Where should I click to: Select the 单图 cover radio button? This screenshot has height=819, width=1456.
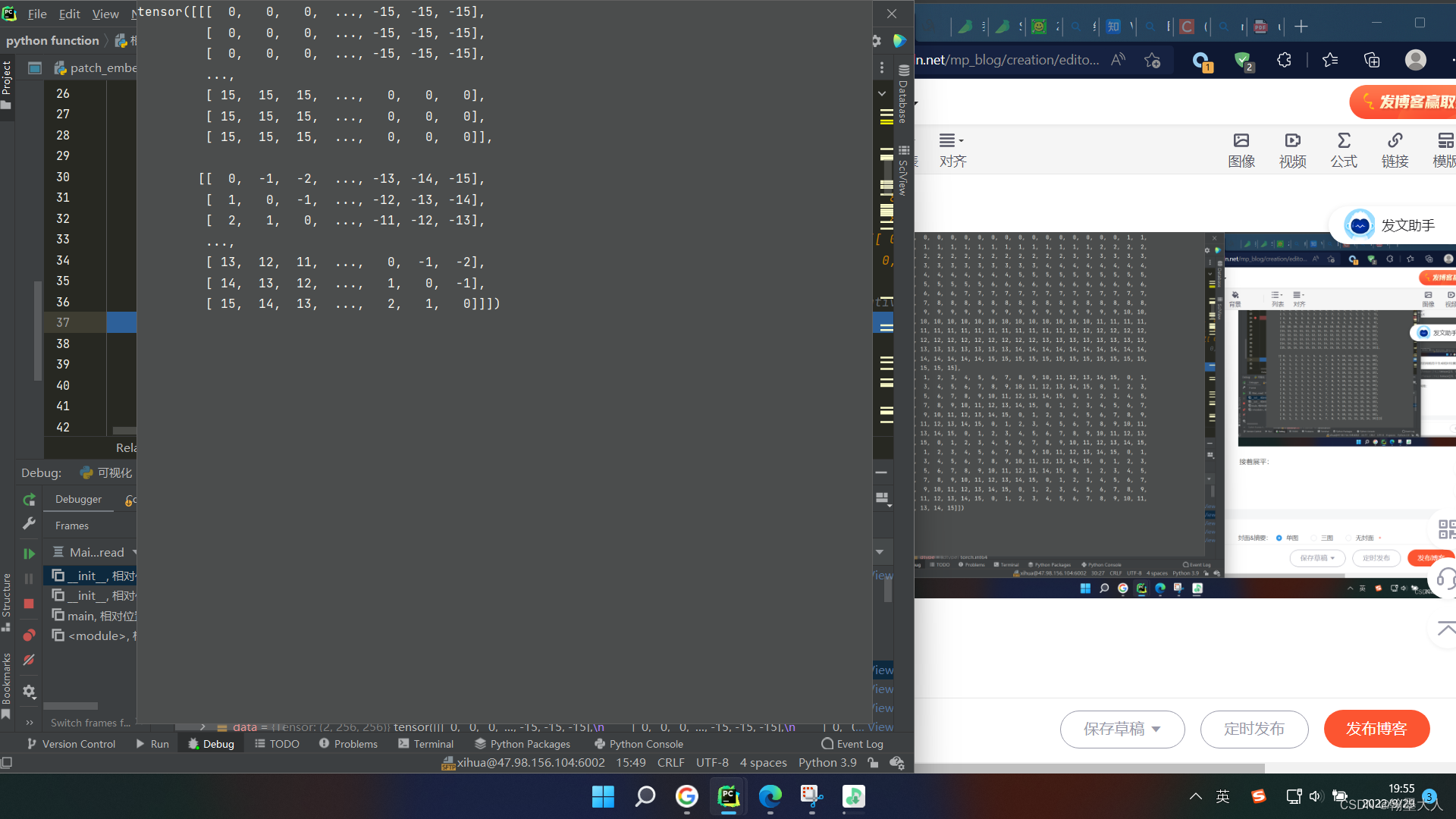1279,538
